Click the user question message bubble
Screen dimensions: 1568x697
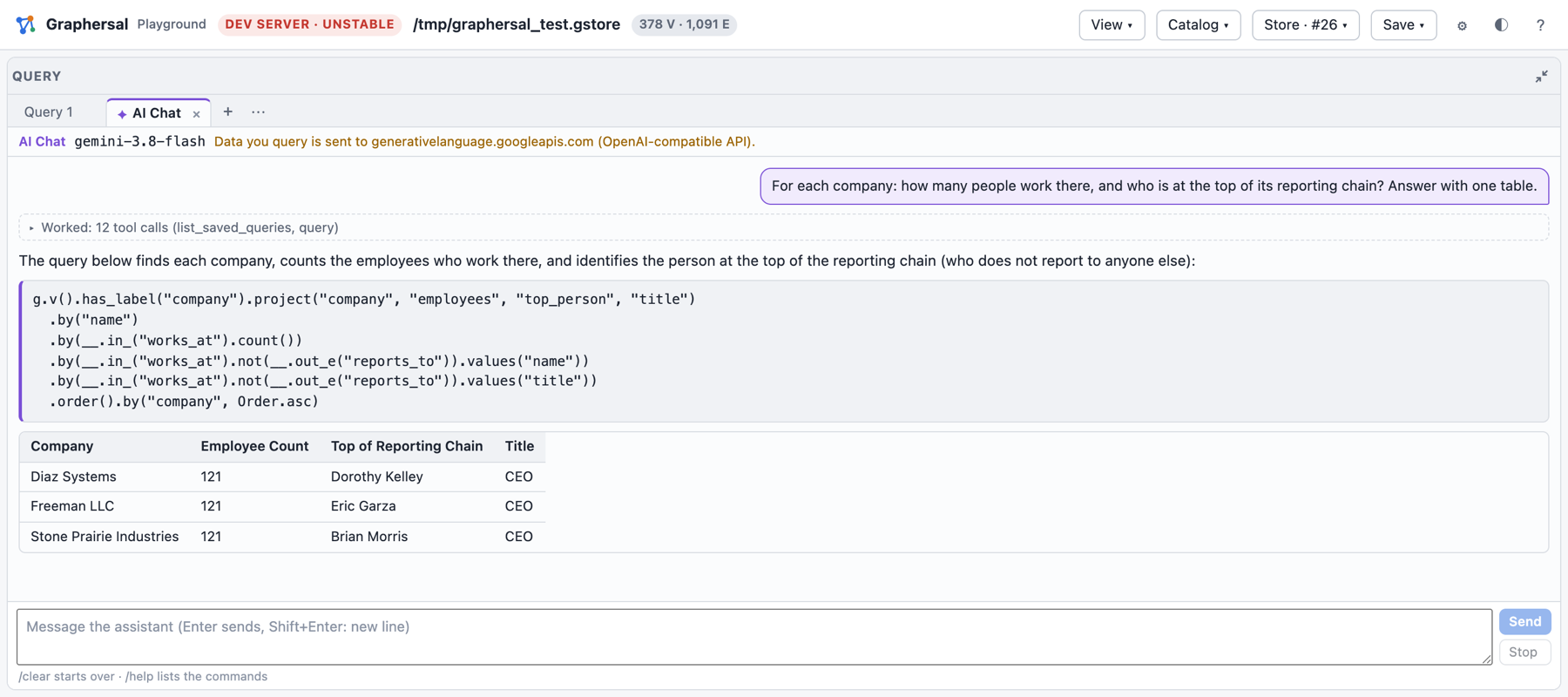coord(1154,186)
